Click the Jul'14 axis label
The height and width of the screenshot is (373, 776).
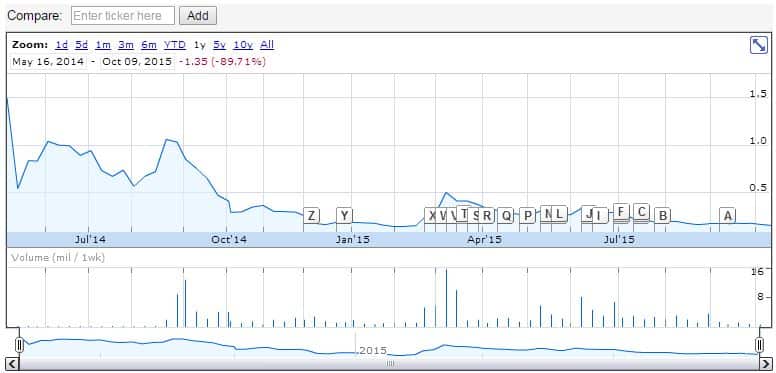pyautogui.click(x=90, y=240)
